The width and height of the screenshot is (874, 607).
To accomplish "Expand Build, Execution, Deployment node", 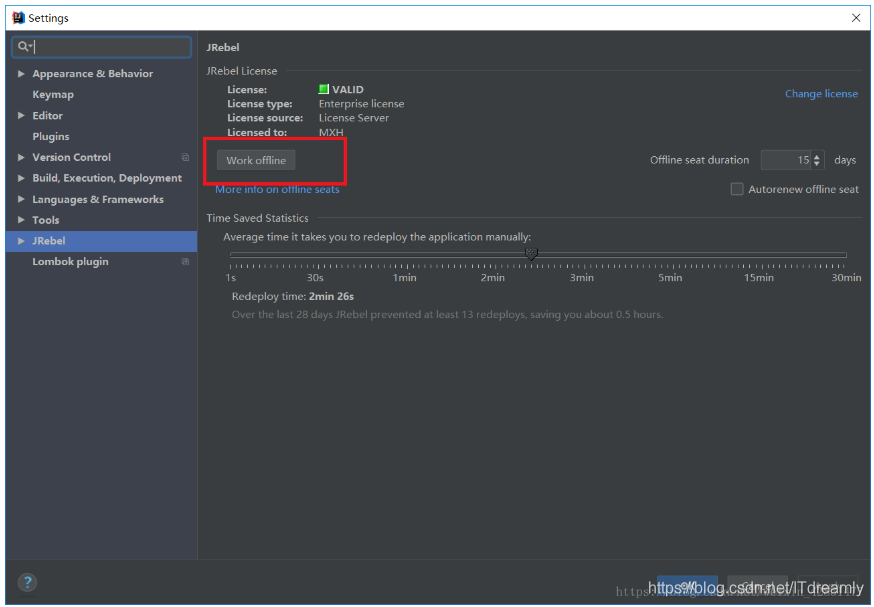I will pos(21,178).
